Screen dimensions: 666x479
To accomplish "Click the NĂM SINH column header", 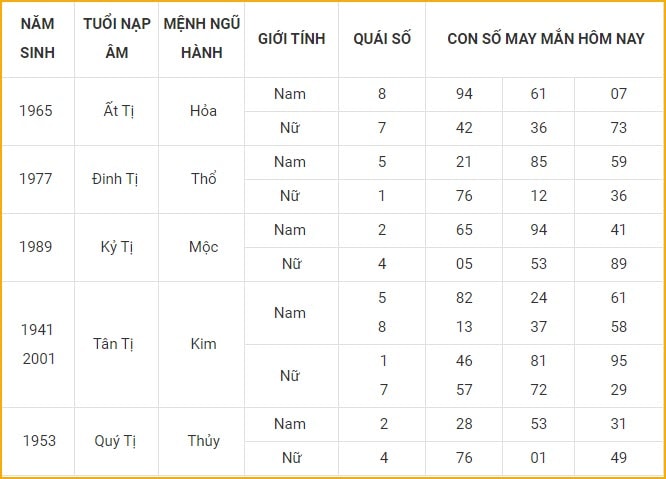I will click(x=37, y=39).
